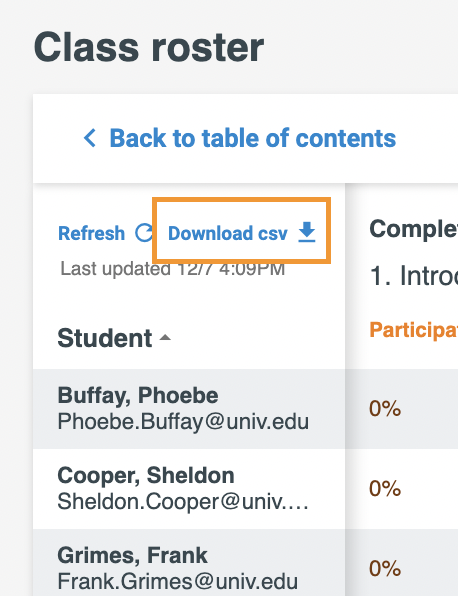Screen dimensions: 458x596
Task: Click Phoebe Buffay's 0% participation value
Action: [x=385, y=409]
